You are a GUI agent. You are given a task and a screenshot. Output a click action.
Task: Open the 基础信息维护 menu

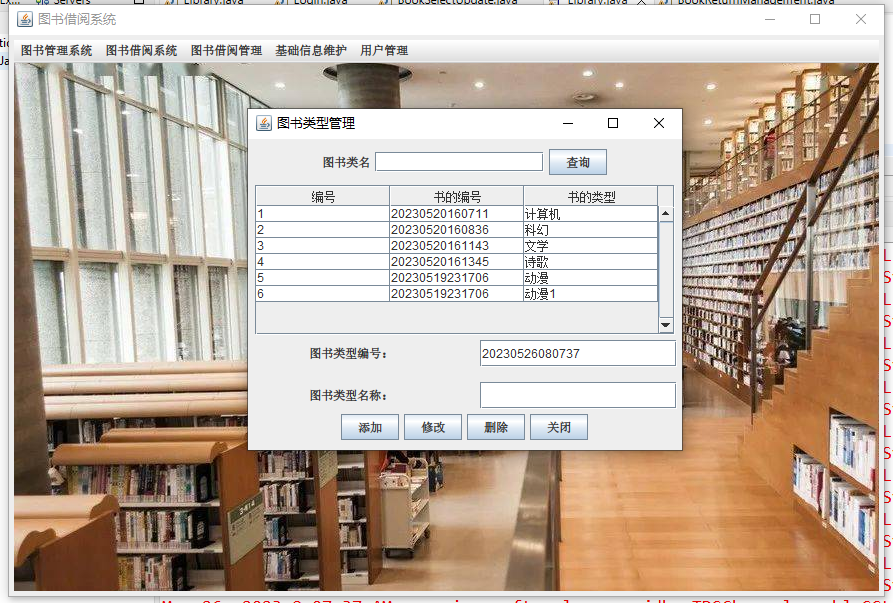[x=311, y=51]
